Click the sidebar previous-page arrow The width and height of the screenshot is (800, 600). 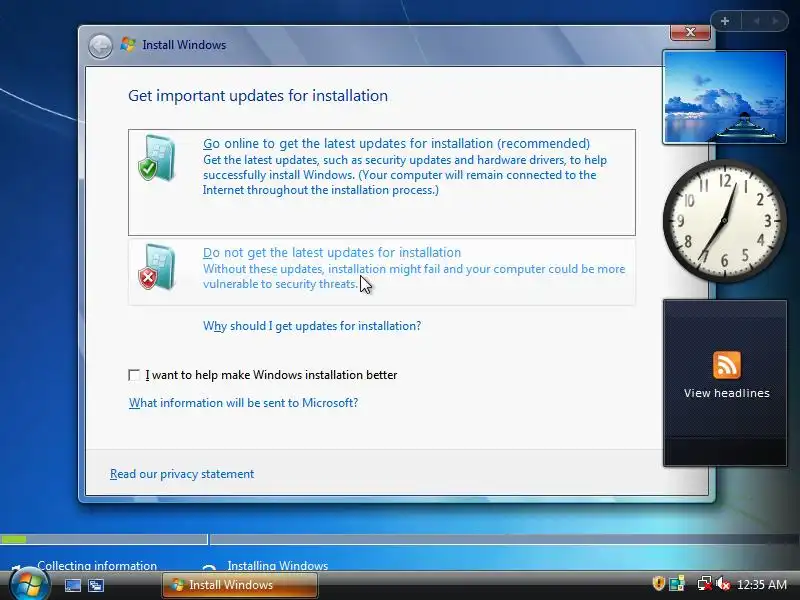coord(756,21)
